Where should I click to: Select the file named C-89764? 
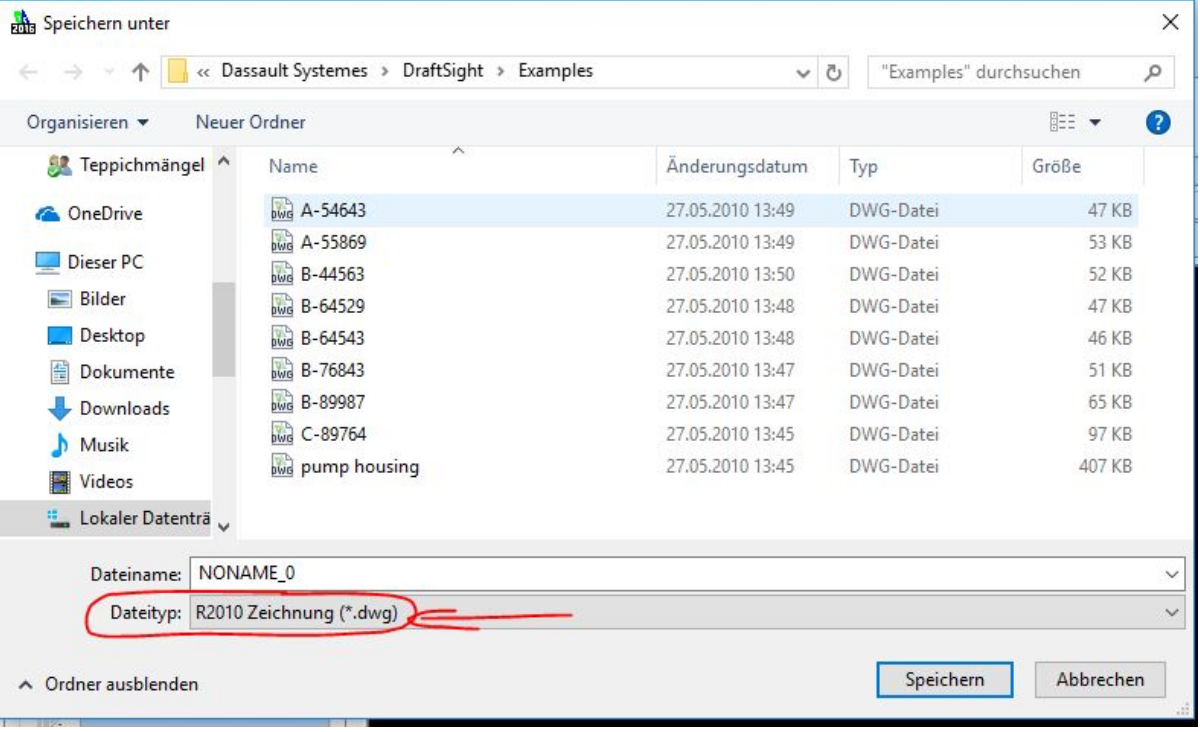333,434
